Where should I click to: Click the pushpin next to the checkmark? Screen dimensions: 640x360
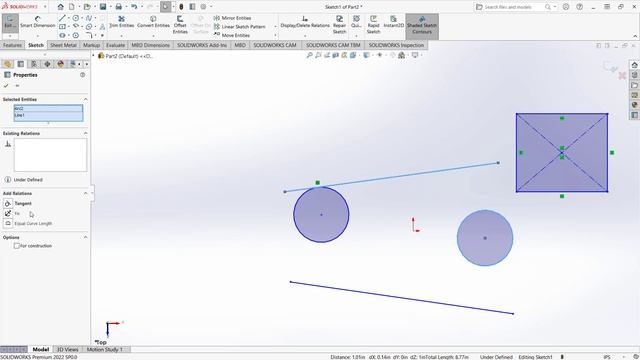[17, 86]
